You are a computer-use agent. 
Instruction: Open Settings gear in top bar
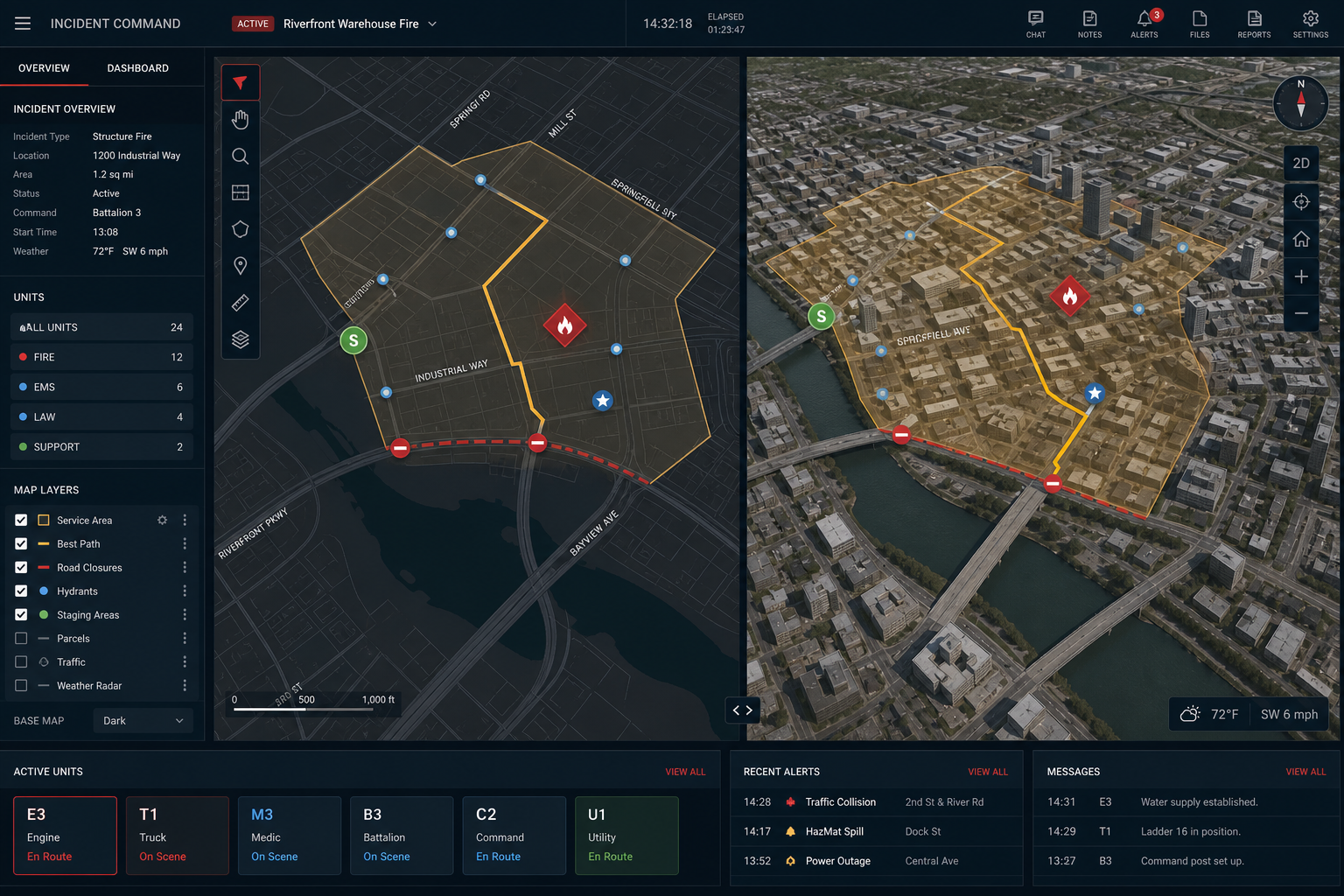click(1310, 24)
